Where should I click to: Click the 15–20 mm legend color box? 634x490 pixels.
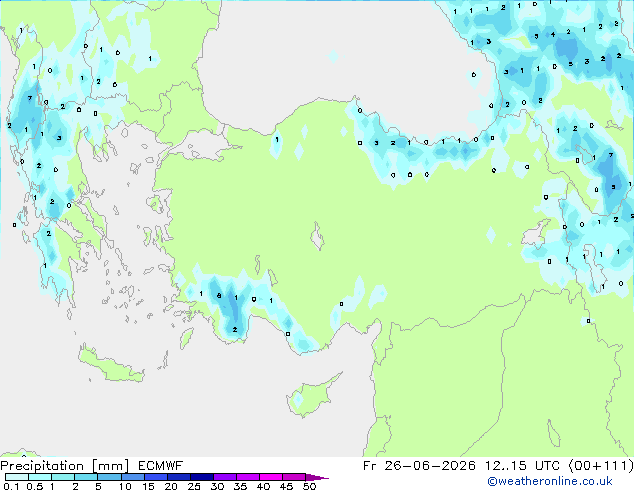point(155,477)
